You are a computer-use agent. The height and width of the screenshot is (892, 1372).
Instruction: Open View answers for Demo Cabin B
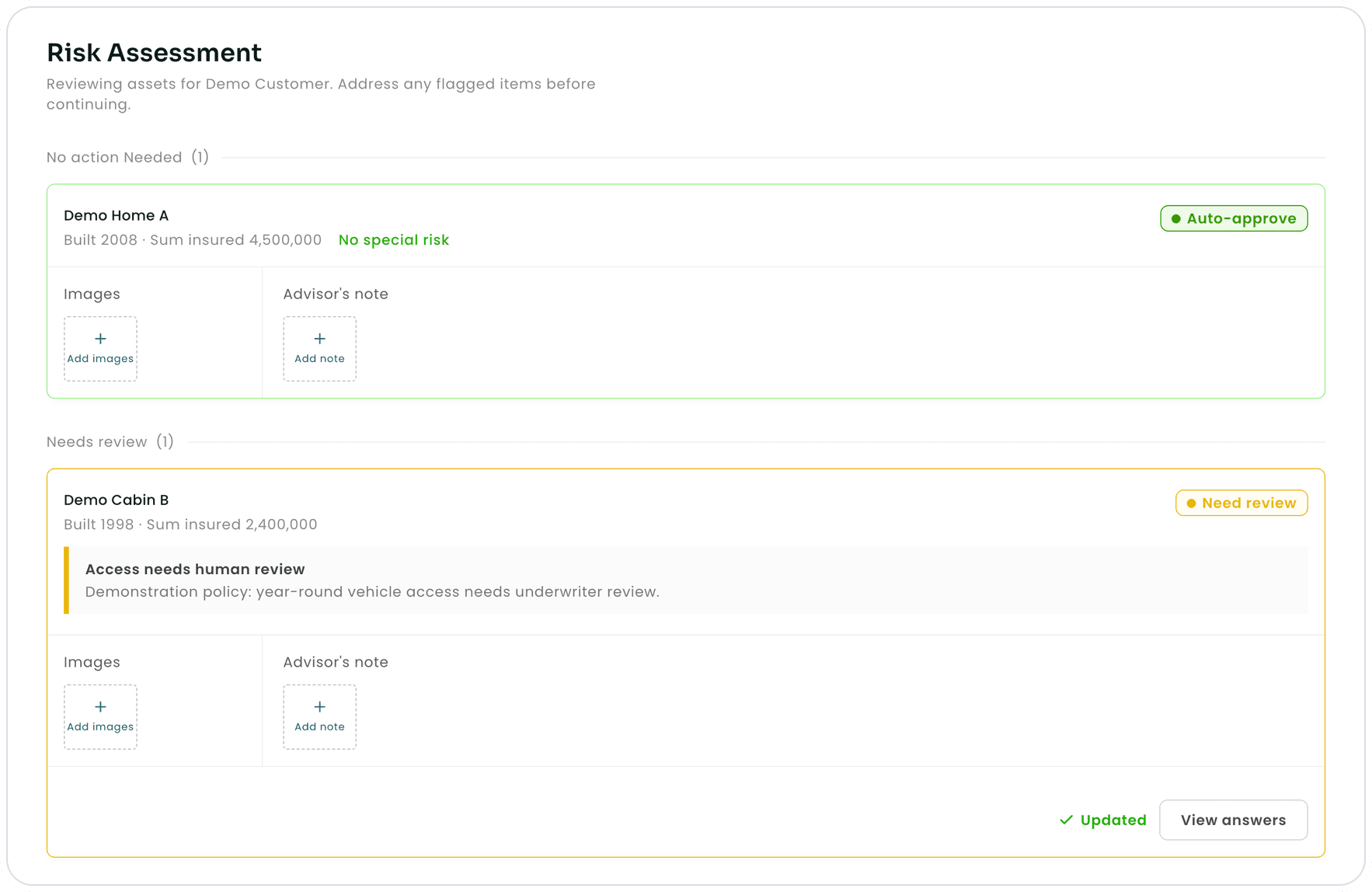(x=1233, y=820)
